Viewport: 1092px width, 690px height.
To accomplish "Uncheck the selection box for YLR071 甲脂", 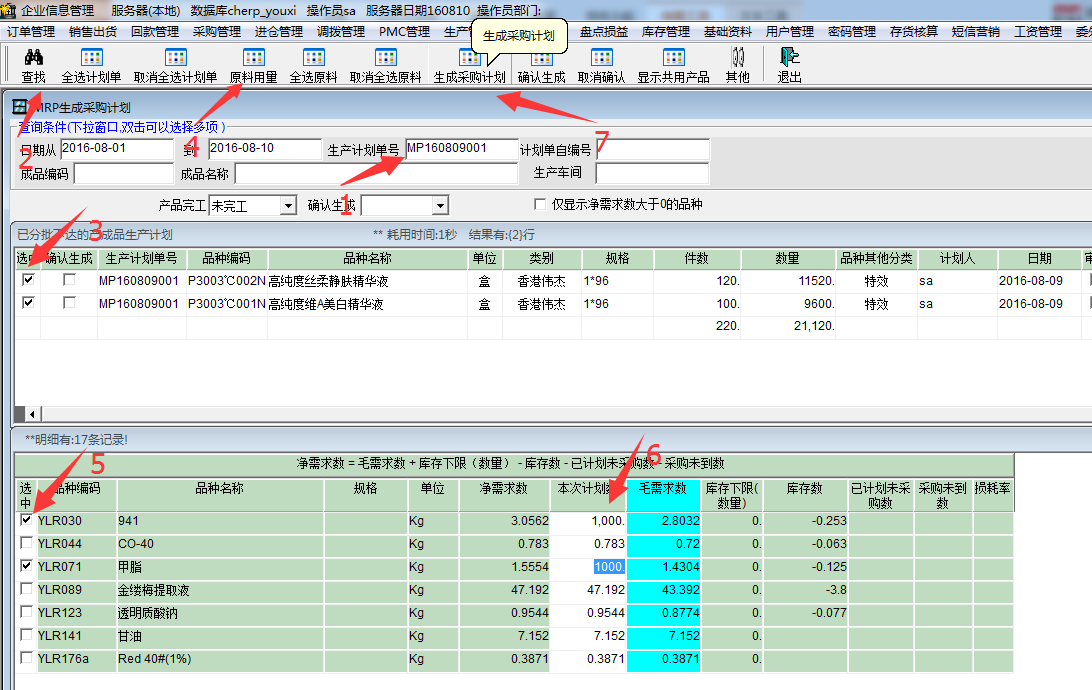I will pos(27,566).
